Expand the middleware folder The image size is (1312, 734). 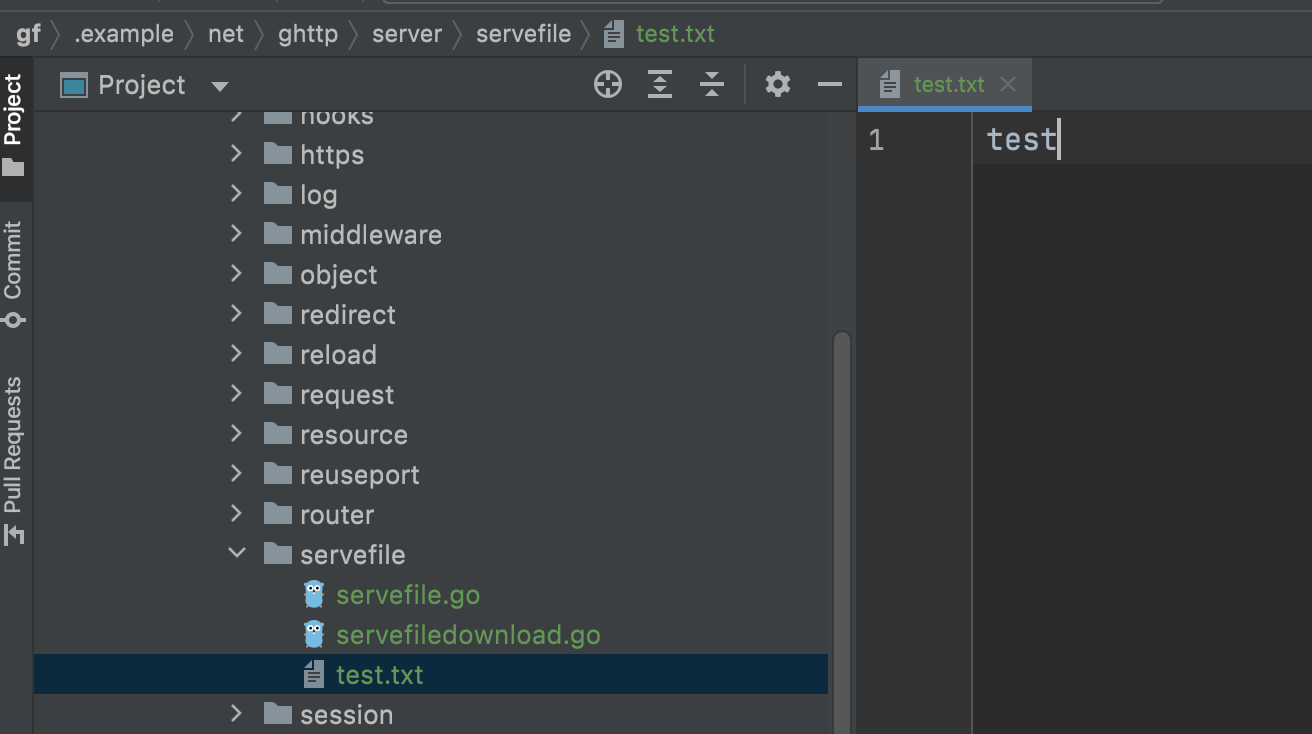(x=237, y=234)
